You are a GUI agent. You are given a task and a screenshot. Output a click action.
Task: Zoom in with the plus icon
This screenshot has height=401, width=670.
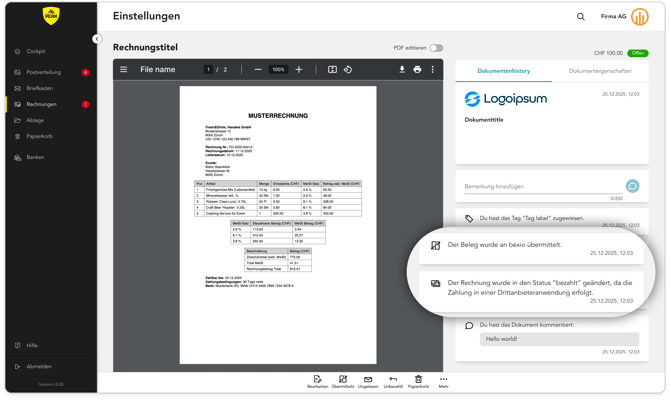click(x=298, y=70)
